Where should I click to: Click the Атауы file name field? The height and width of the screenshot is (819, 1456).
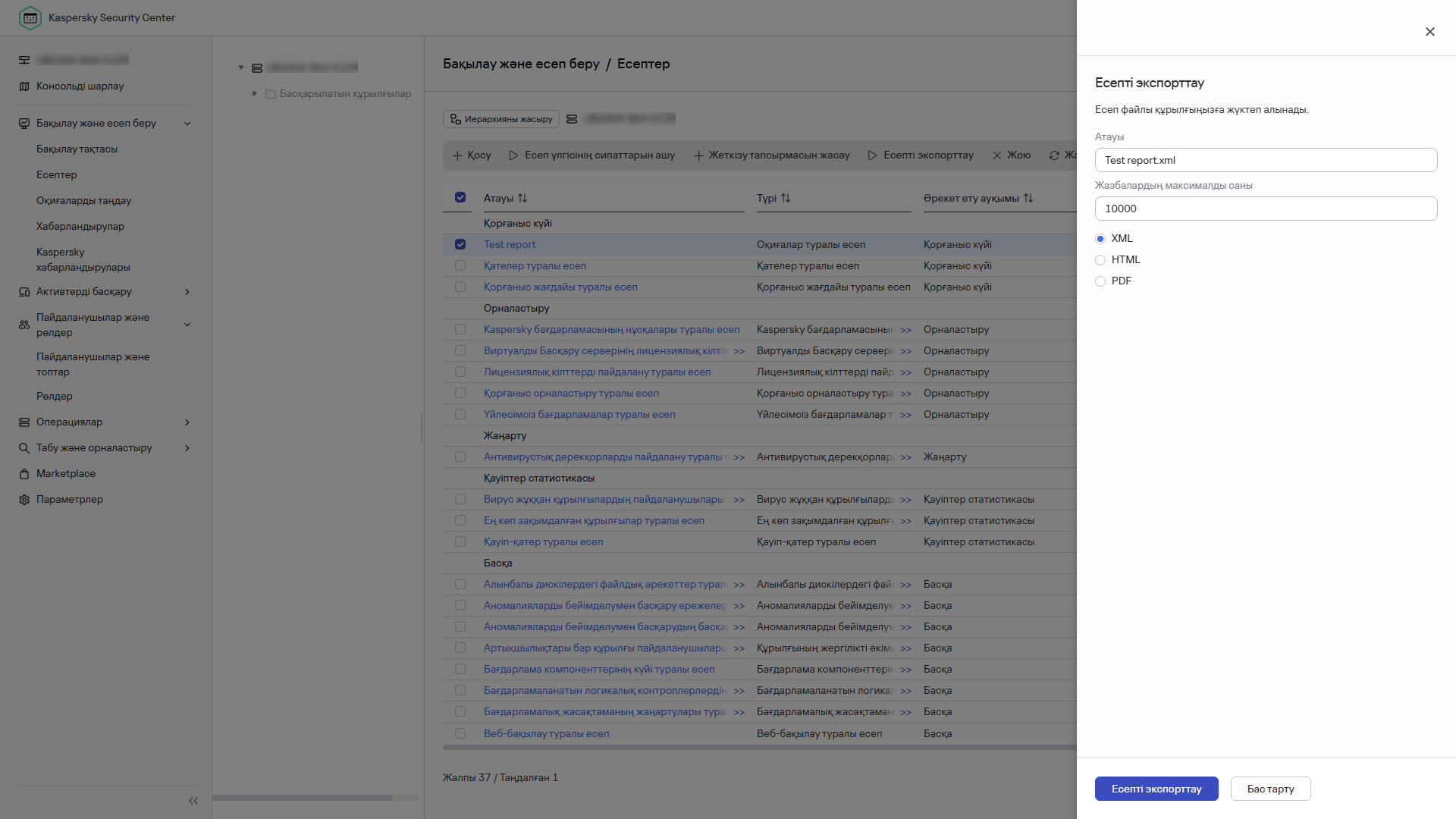pyautogui.click(x=1266, y=160)
